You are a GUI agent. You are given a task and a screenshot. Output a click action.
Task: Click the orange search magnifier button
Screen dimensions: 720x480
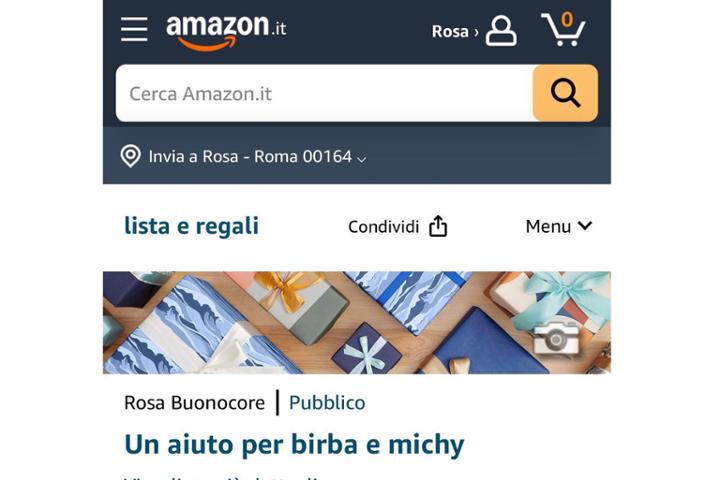coord(565,93)
